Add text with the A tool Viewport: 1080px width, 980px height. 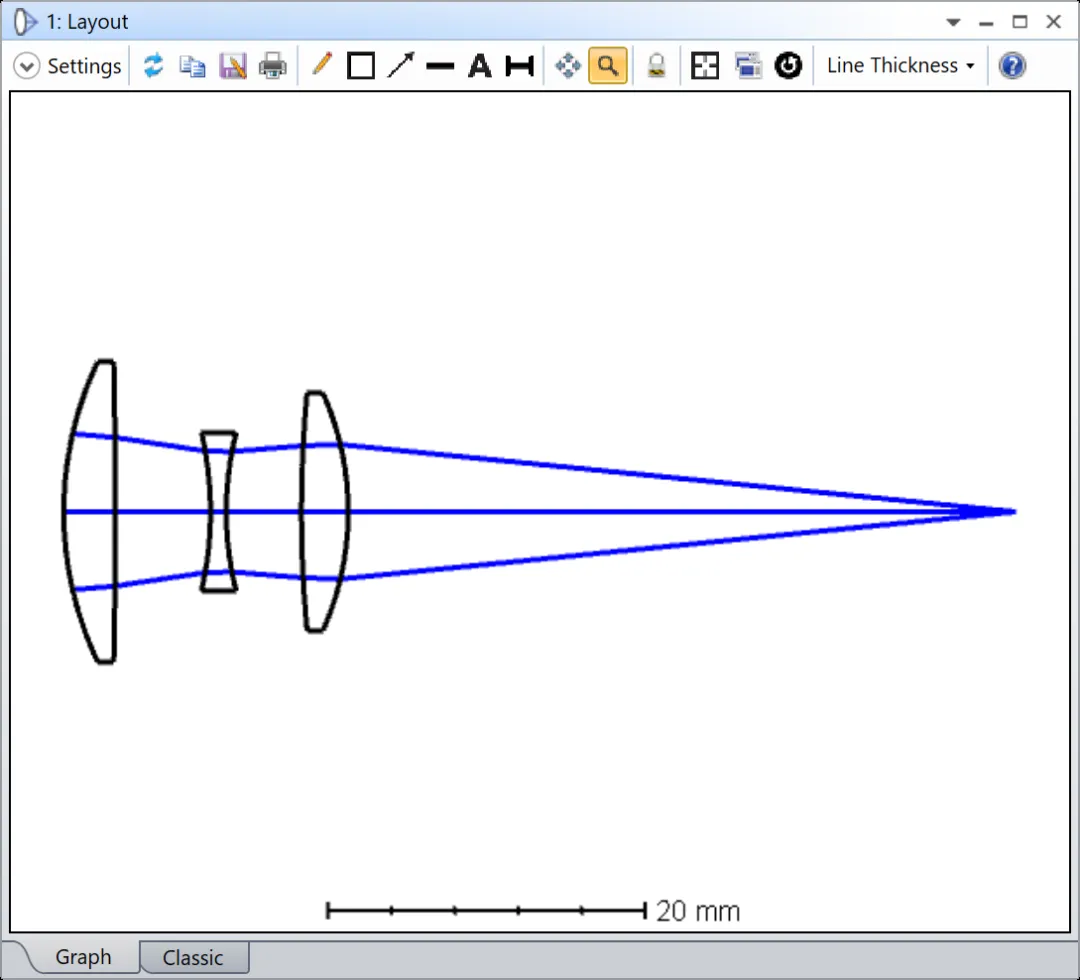tap(480, 66)
